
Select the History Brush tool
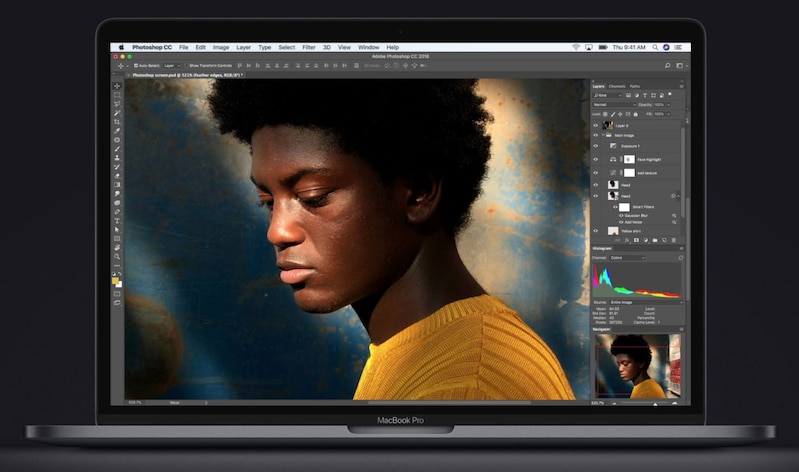tap(117, 167)
